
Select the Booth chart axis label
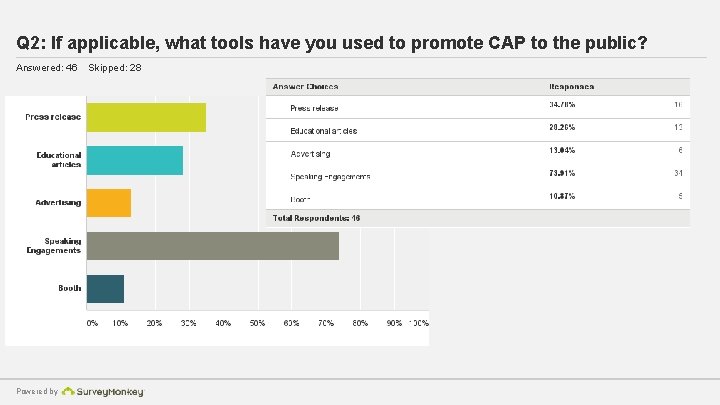click(69, 289)
